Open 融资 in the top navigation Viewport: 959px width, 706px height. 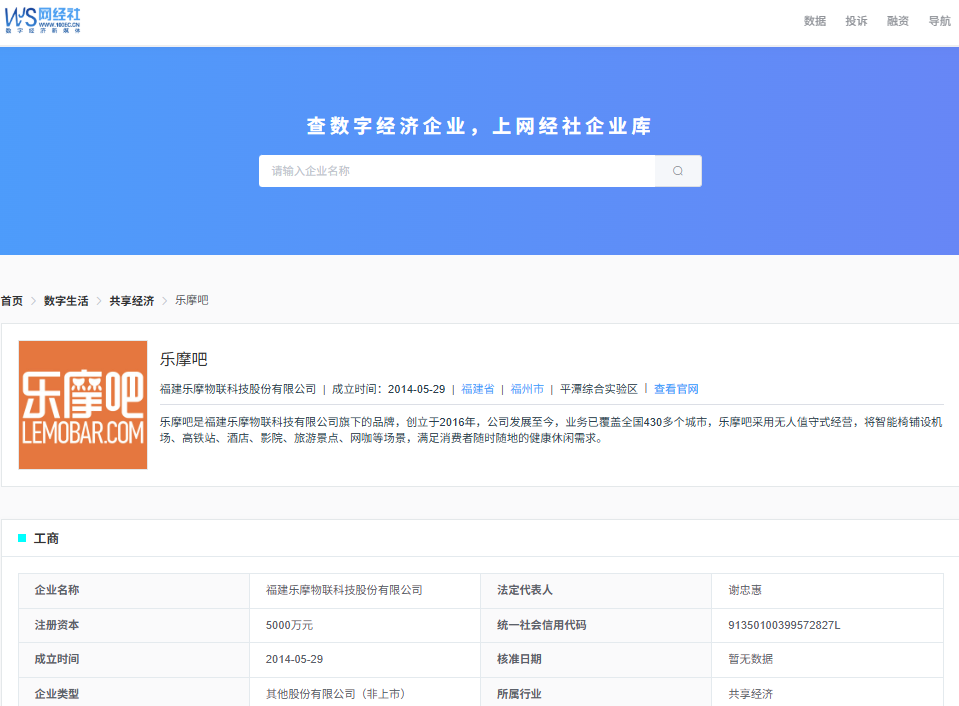click(x=897, y=20)
